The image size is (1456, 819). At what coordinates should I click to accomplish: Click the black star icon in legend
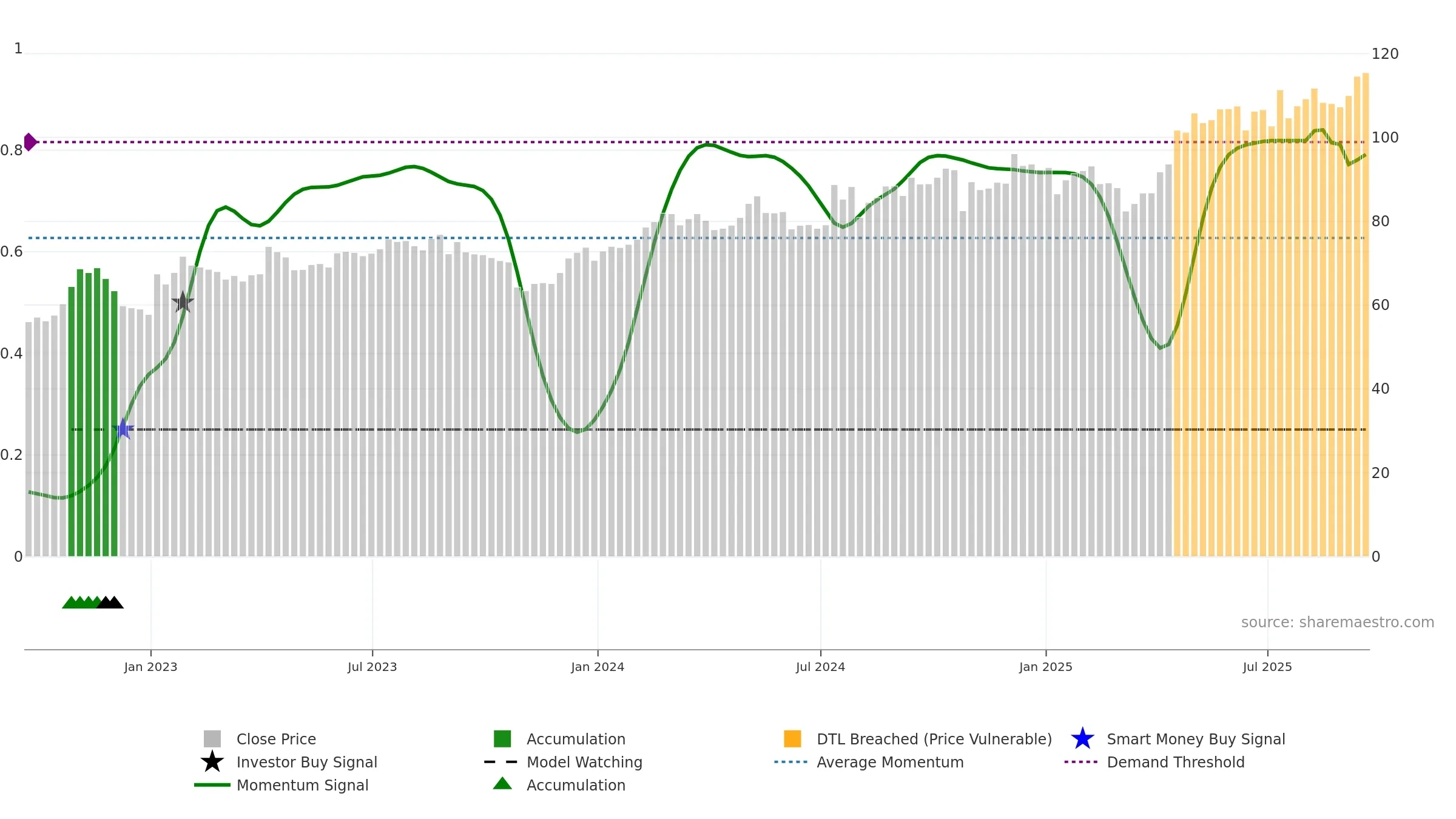[212, 761]
